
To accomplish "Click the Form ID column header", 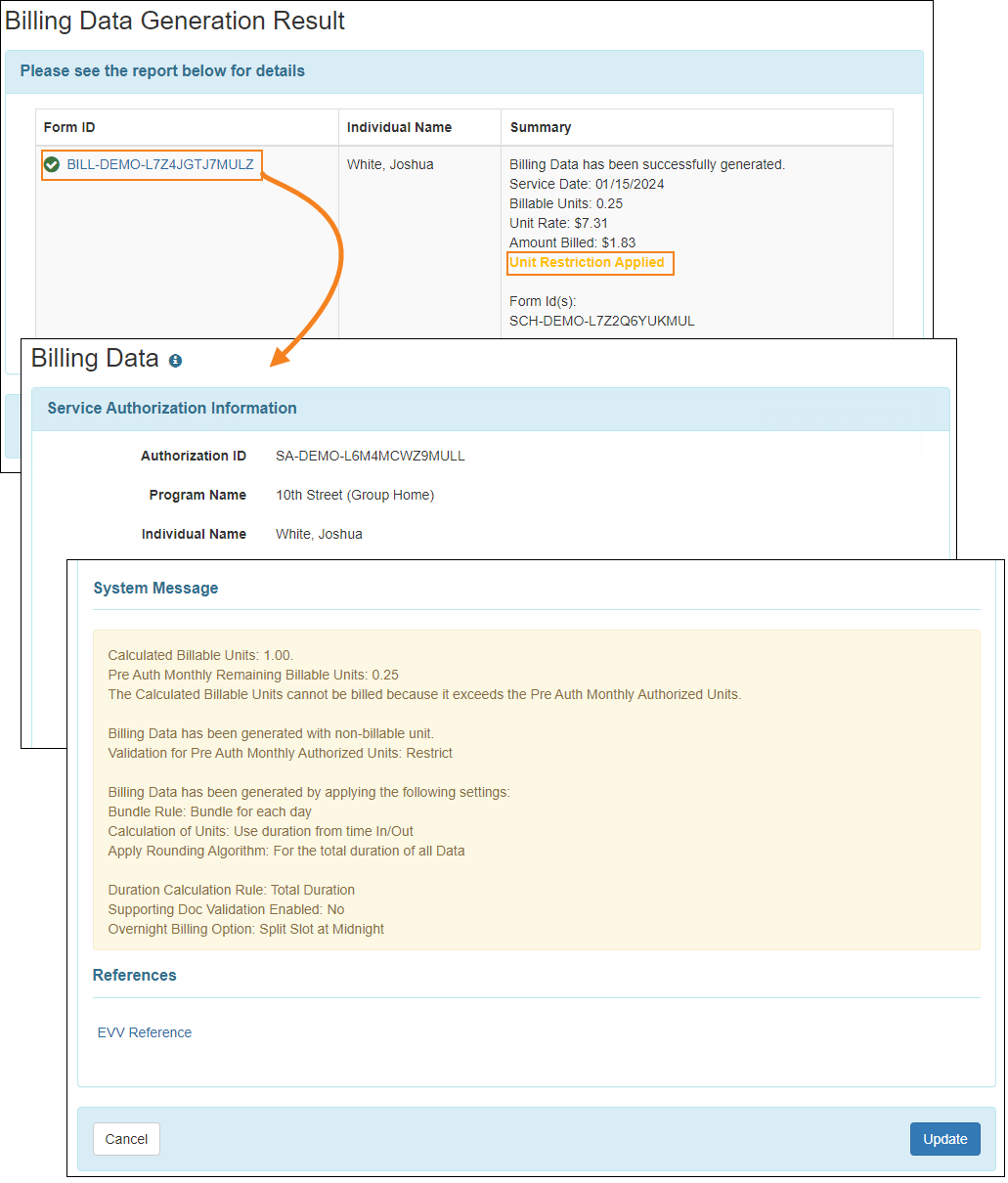I will point(69,127).
